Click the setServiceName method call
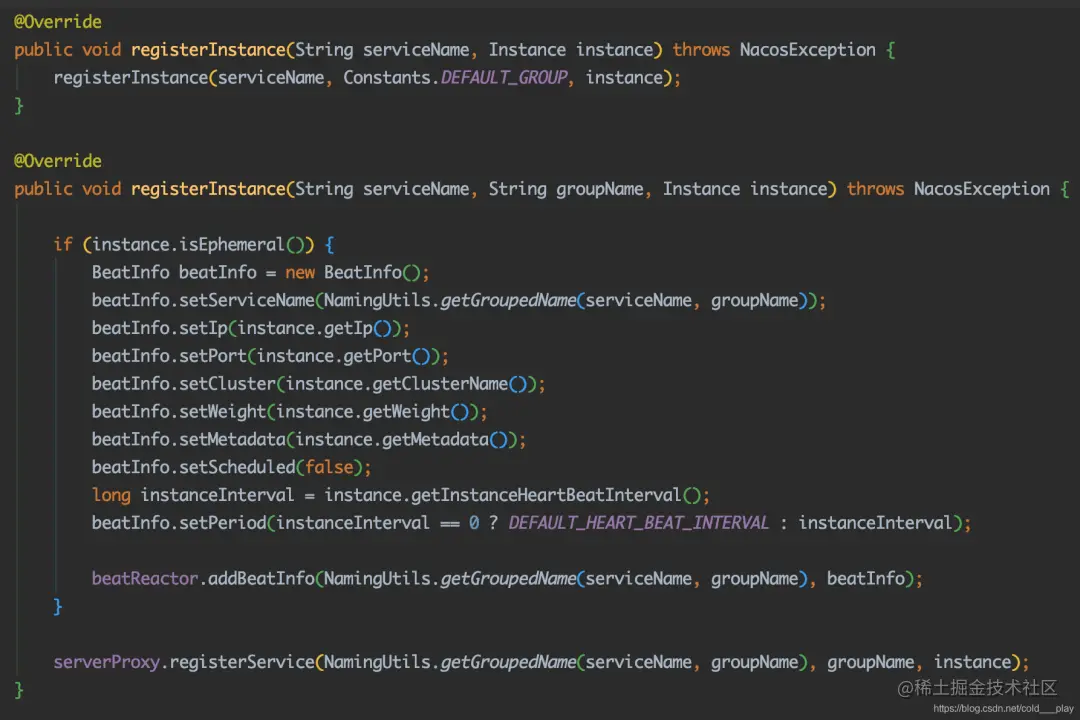Screen dimensions: 1080x720 click(x=247, y=300)
